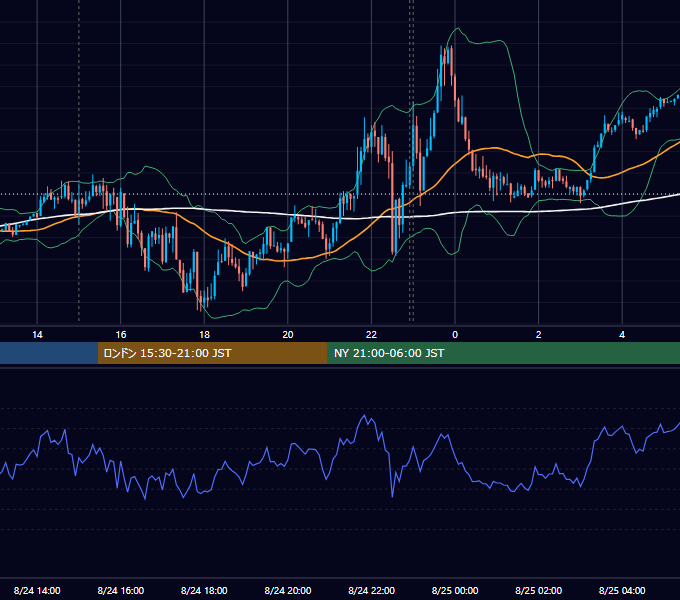Click the 8/24 22:00 date label
This screenshot has height=600, width=680.
tap(371, 590)
